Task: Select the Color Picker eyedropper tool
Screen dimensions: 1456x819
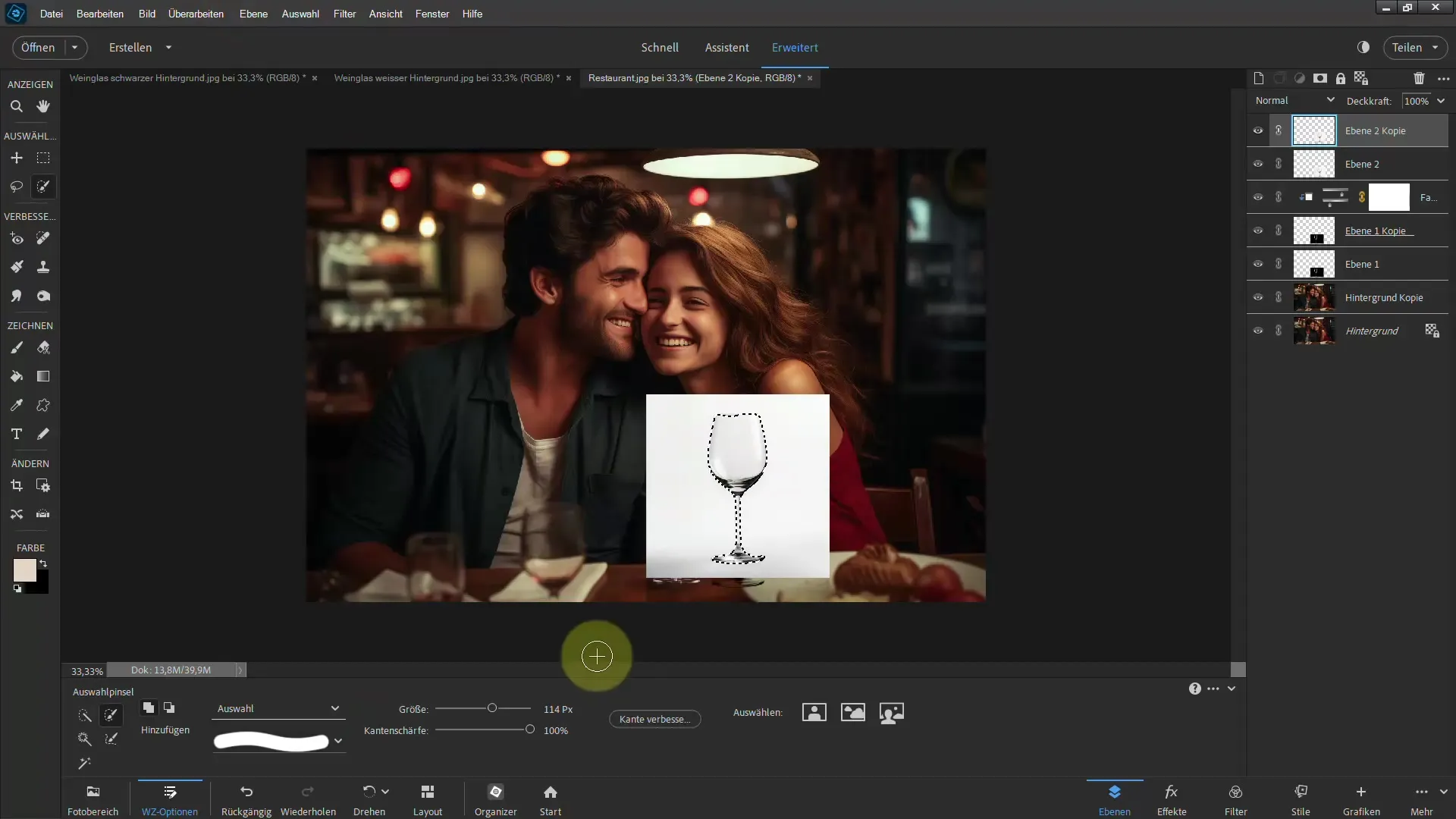Action: pos(16,405)
